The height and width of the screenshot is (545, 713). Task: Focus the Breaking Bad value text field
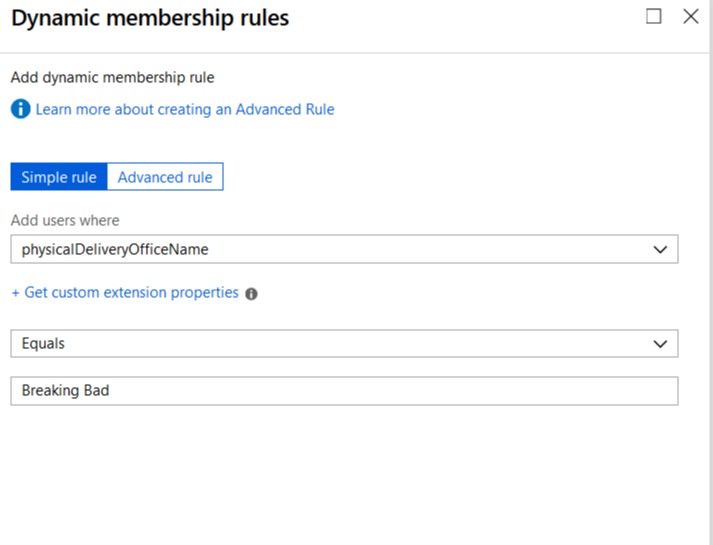tap(344, 391)
